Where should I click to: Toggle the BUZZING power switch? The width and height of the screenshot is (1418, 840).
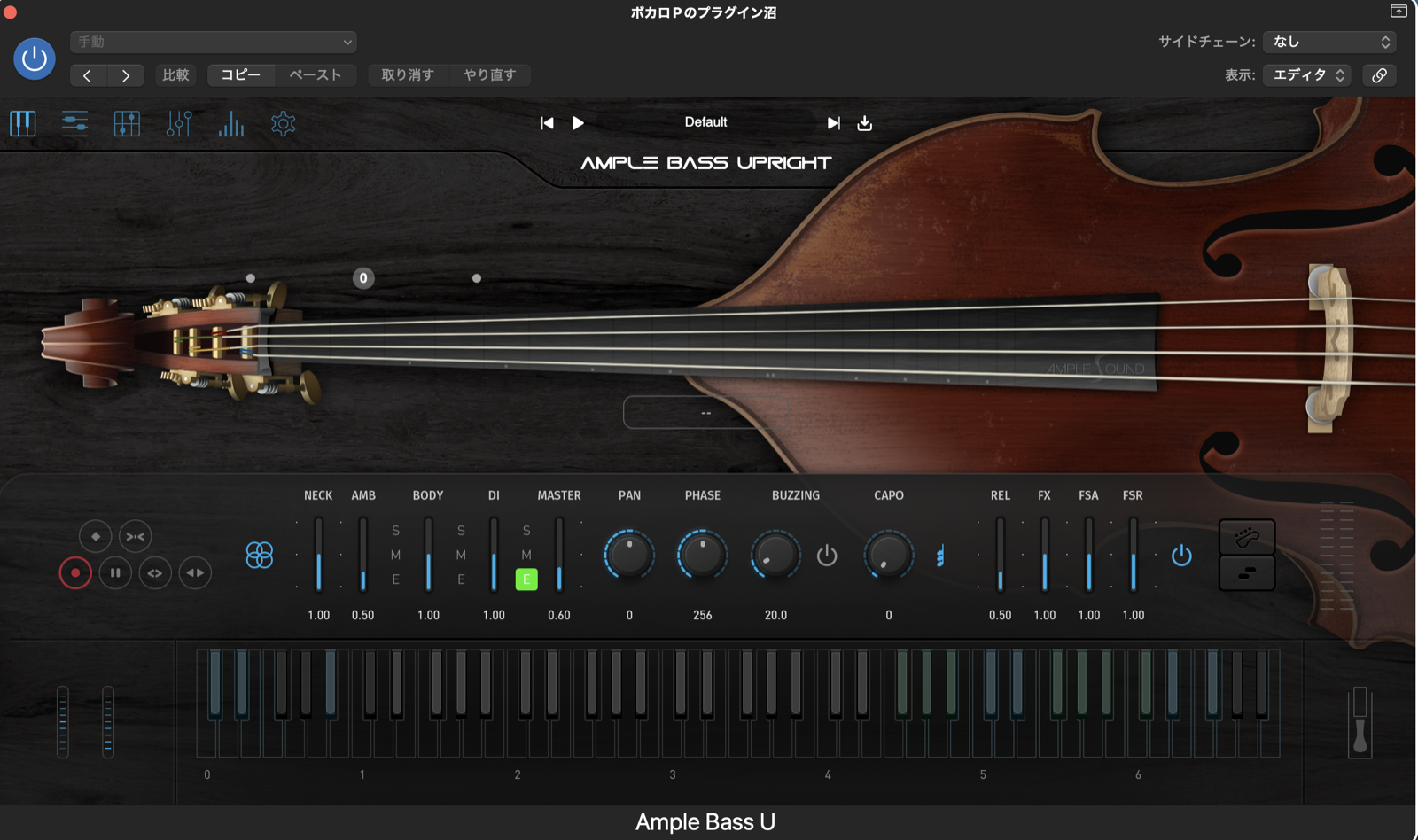827,556
